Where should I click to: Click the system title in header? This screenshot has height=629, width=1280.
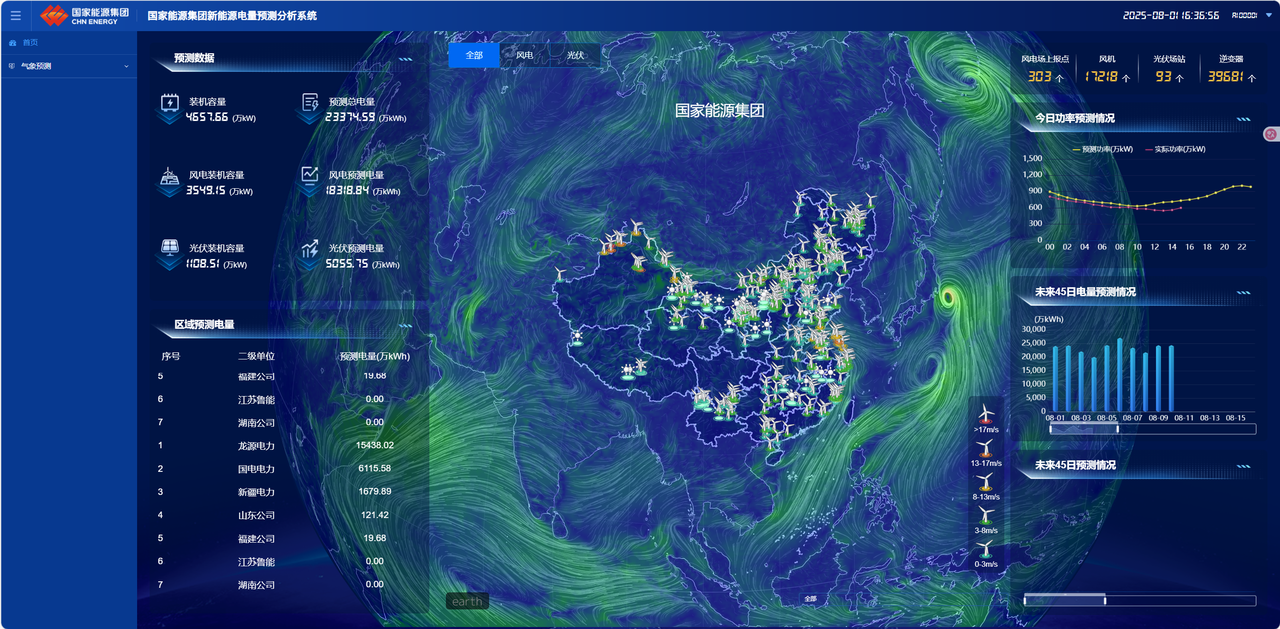coord(232,16)
